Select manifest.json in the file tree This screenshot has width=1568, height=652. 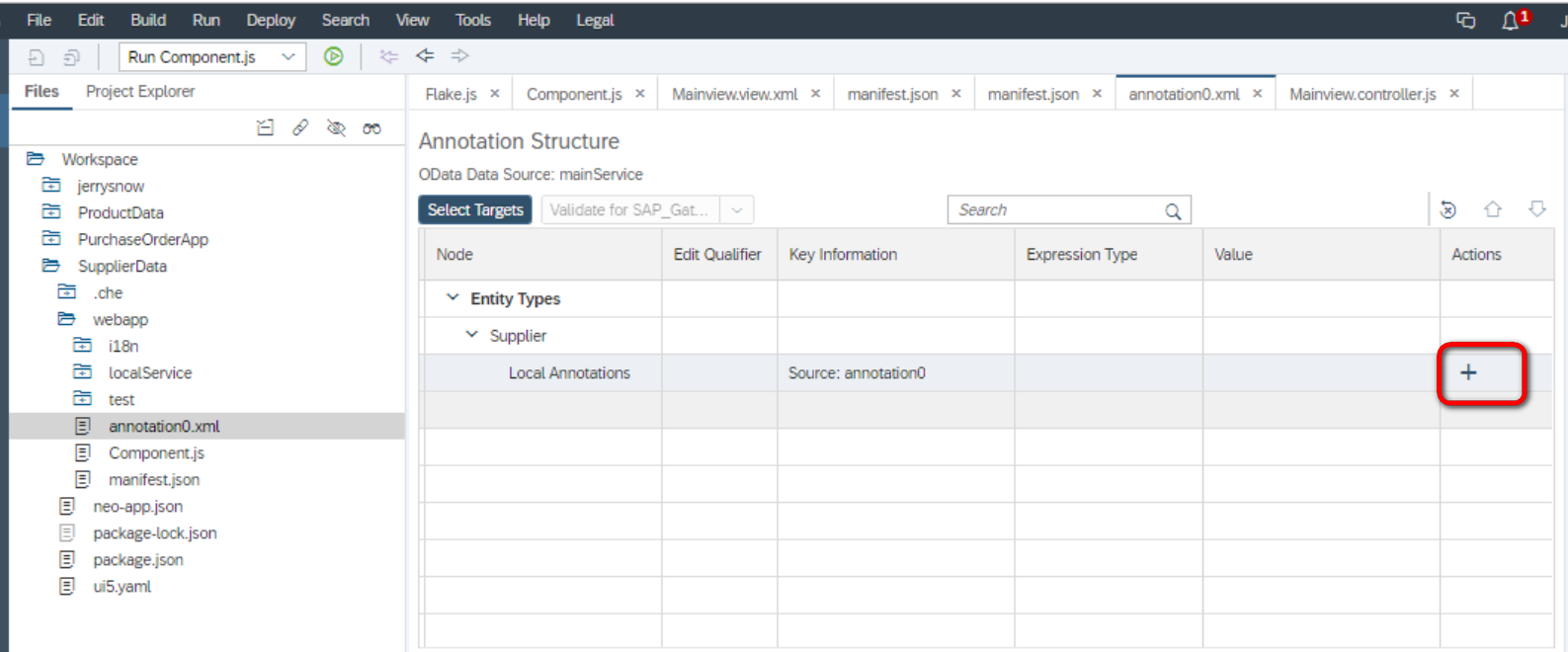click(x=154, y=479)
